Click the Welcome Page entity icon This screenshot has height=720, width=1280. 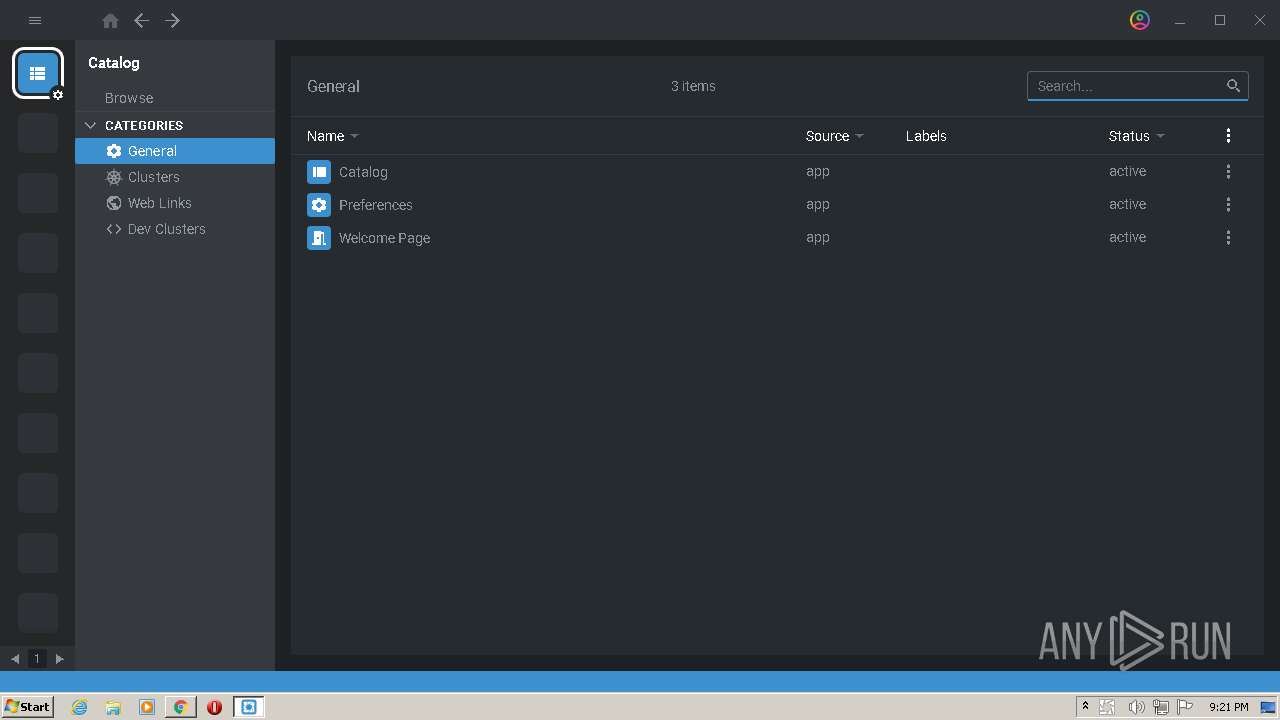tap(319, 238)
